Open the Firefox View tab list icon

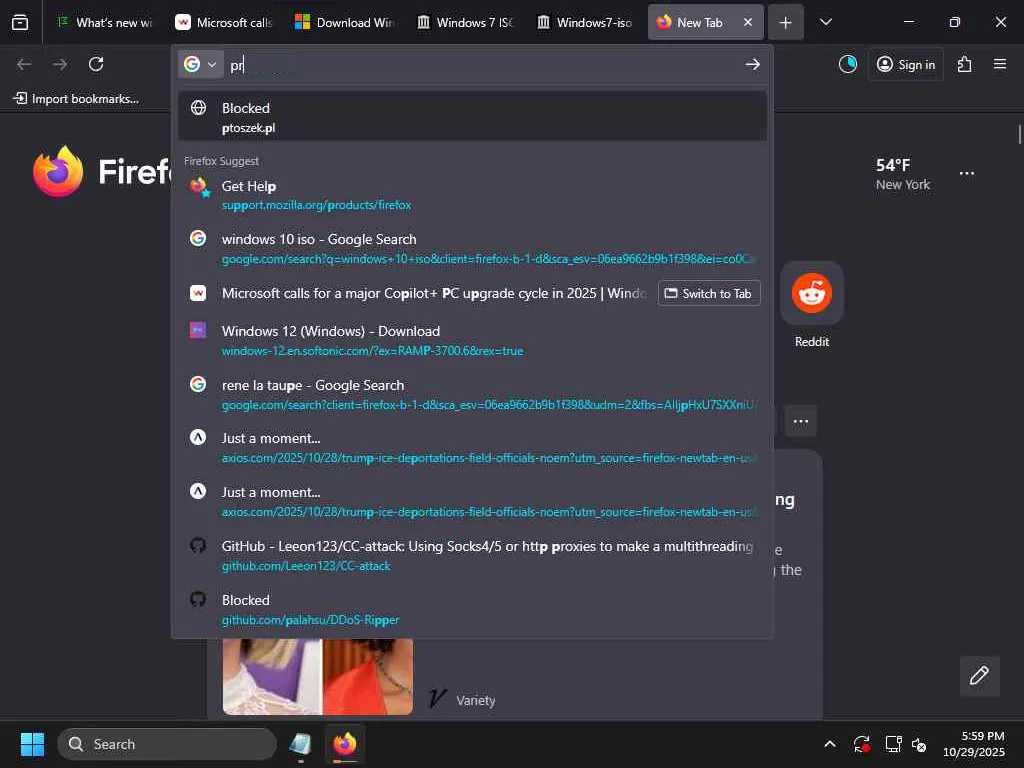click(20, 22)
